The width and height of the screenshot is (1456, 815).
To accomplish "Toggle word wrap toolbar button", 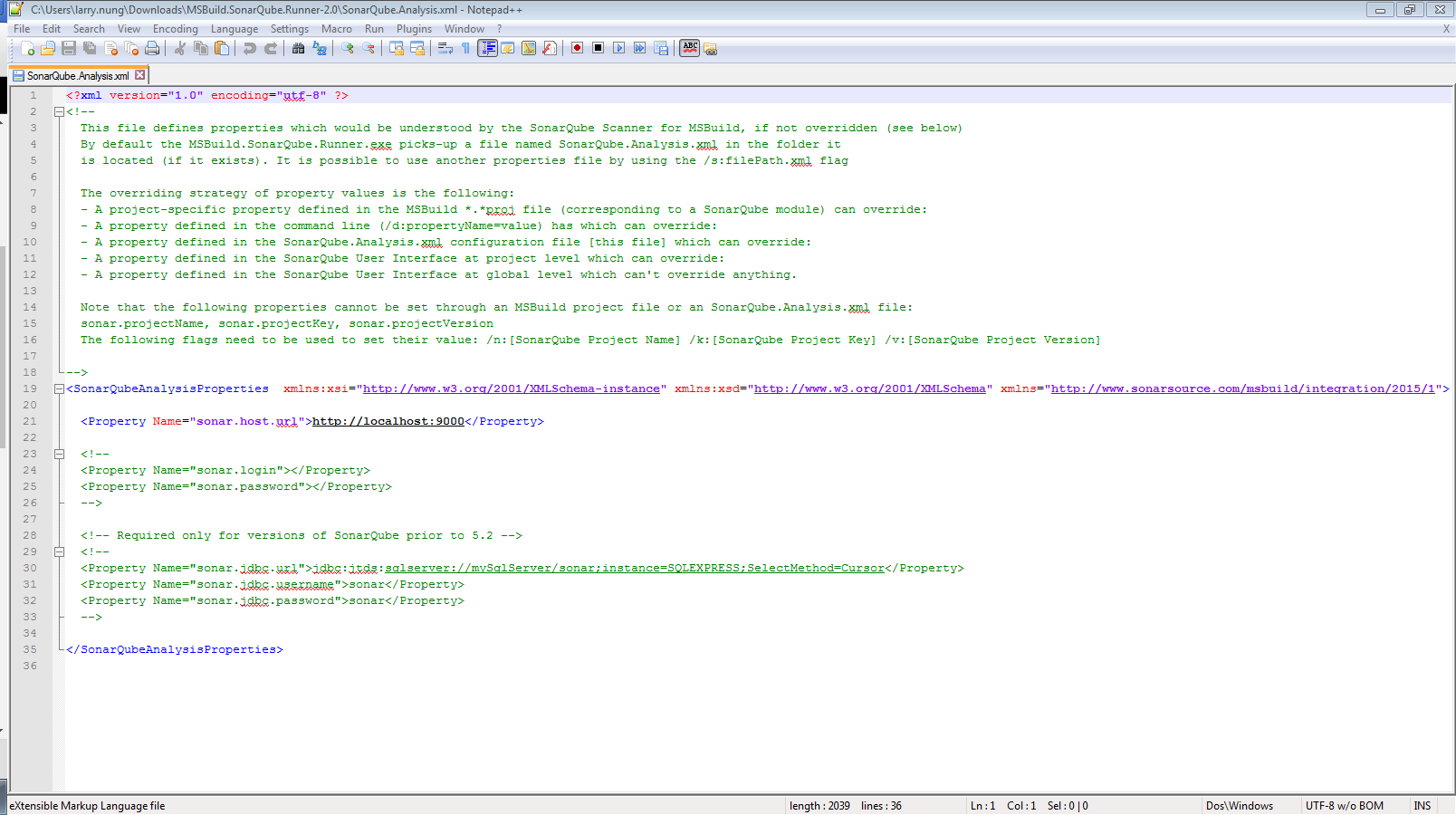I will pos(445,48).
